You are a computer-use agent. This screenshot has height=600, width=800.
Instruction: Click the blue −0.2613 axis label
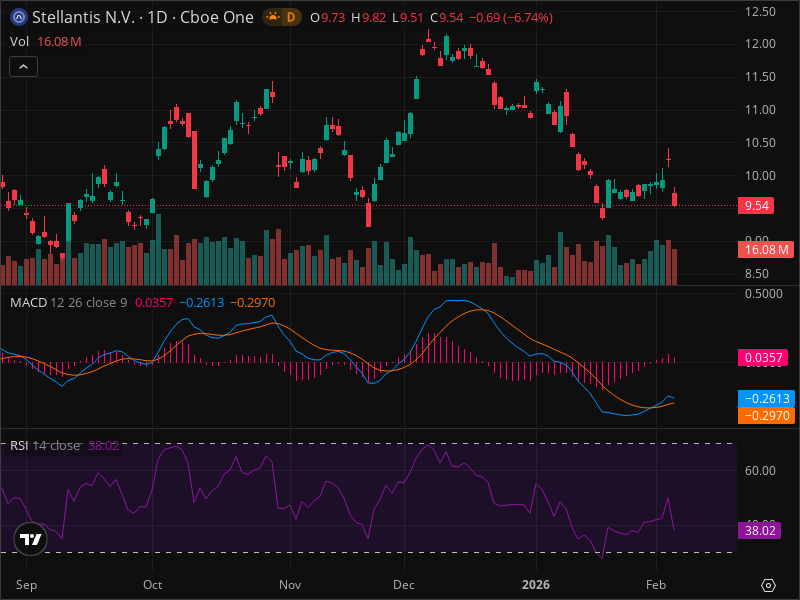766,398
